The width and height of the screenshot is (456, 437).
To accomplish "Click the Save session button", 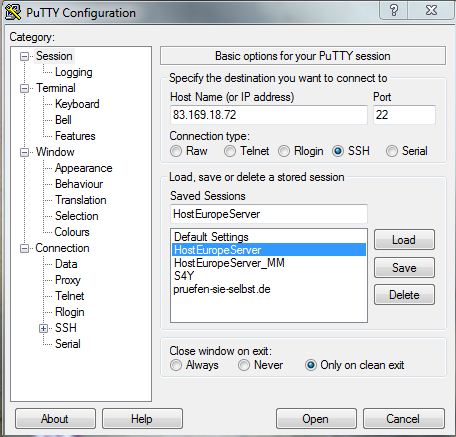I will [x=404, y=268].
